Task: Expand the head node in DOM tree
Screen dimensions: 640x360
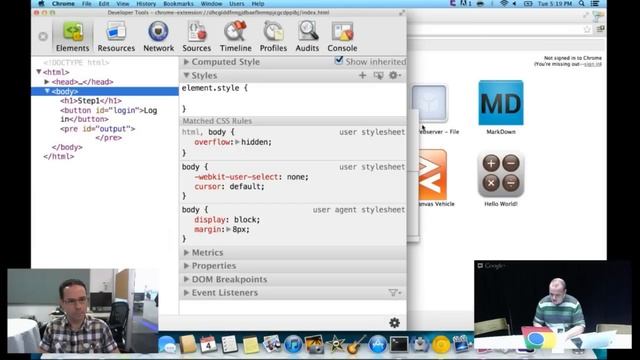Action: tap(47, 82)
